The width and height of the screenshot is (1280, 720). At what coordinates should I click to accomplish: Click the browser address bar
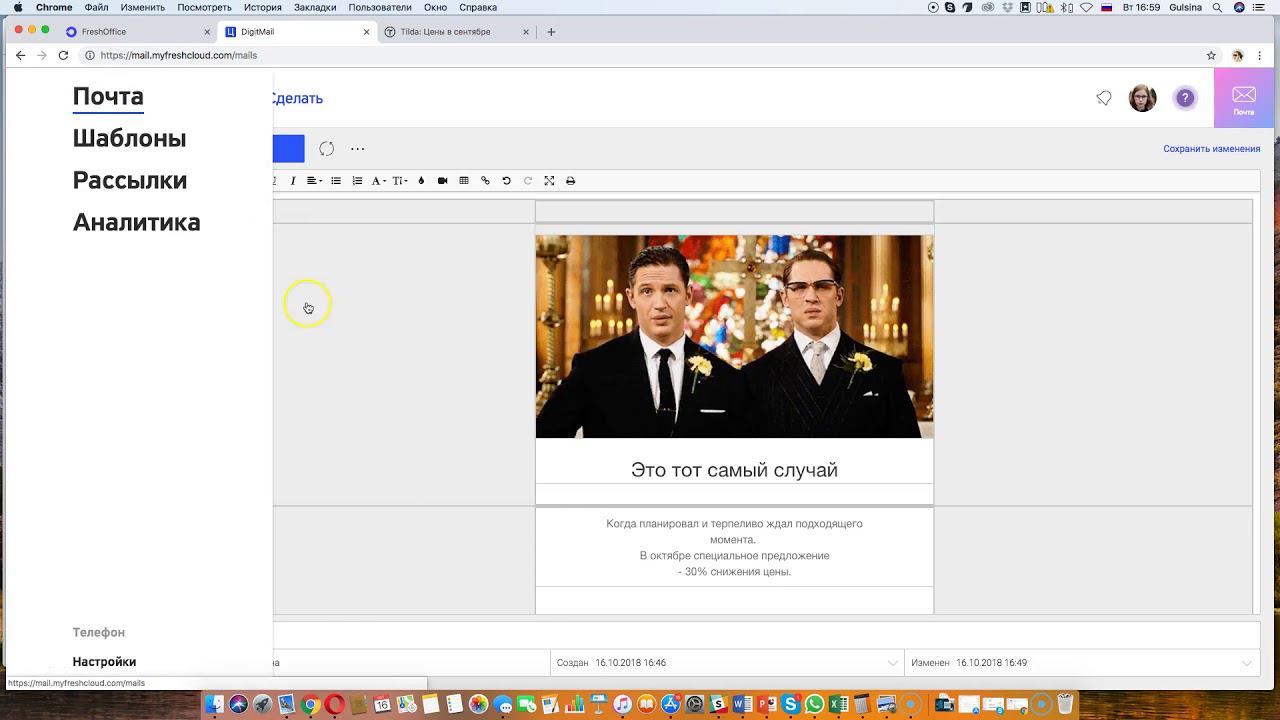pos(640,56)
